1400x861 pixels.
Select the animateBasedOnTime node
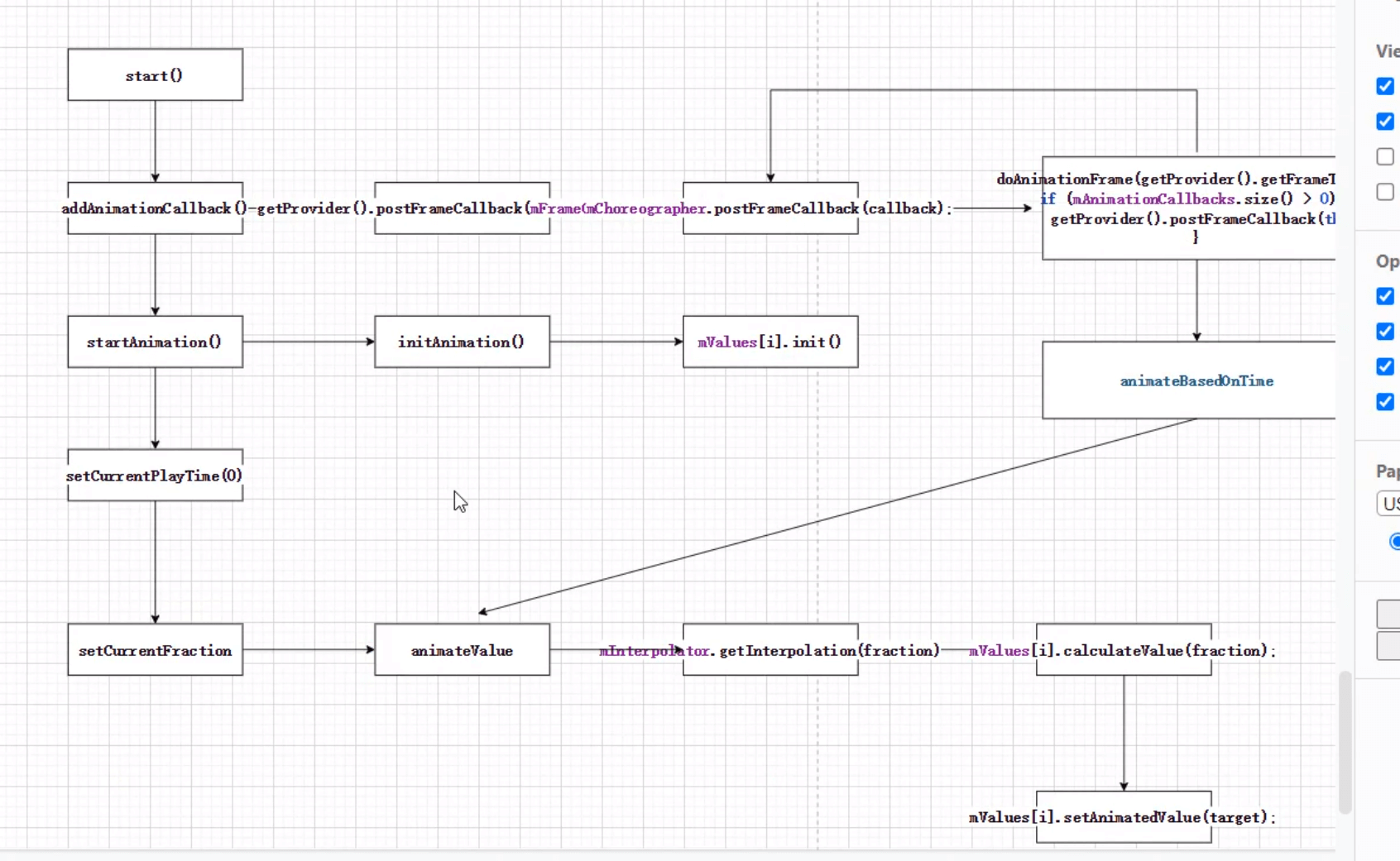pyautogui.click(x=1188, y=380)
